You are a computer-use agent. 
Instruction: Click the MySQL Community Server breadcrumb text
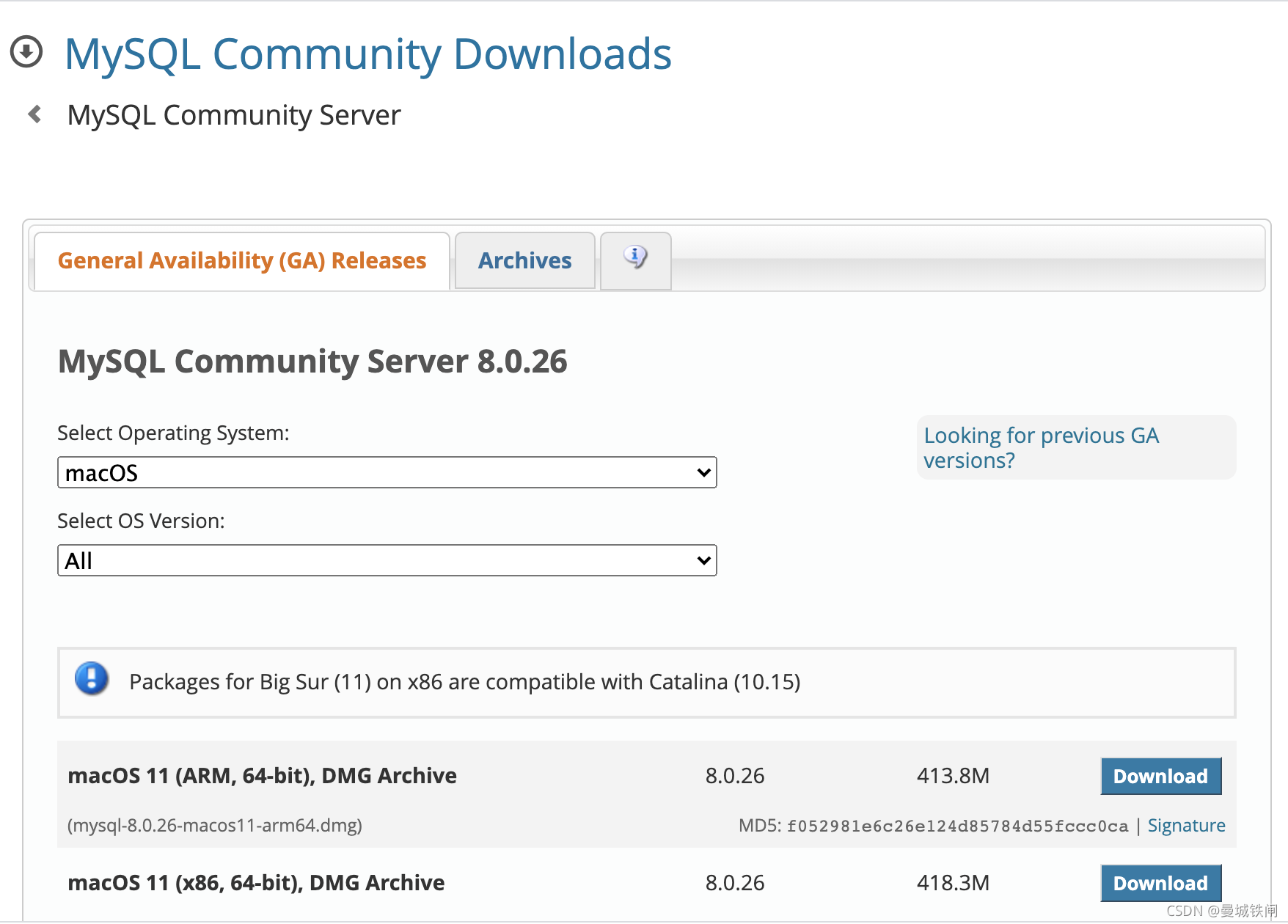[234, 115]
